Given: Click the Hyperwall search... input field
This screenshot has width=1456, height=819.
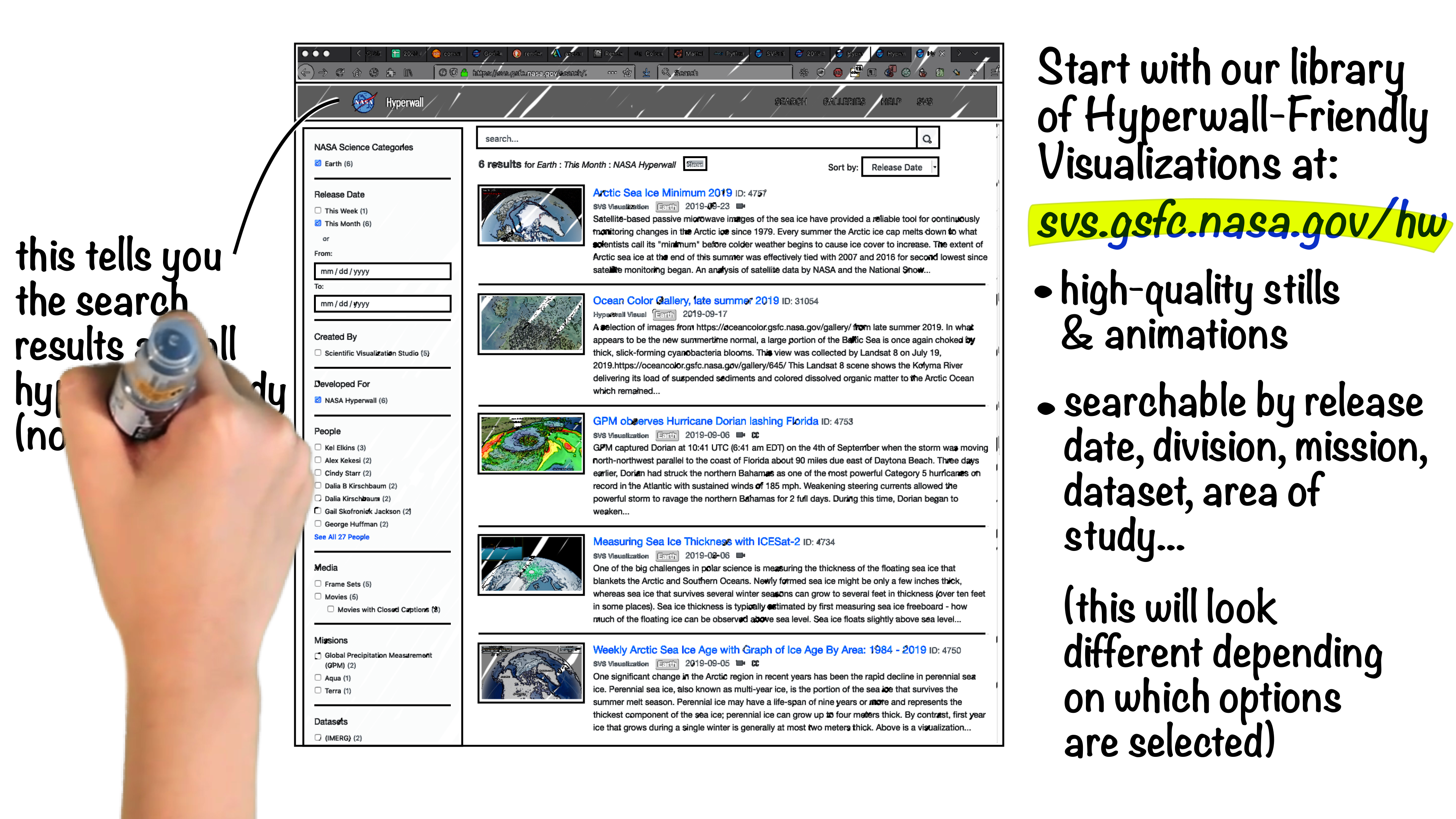Looking at the screenshot, I should coord(697,138).
